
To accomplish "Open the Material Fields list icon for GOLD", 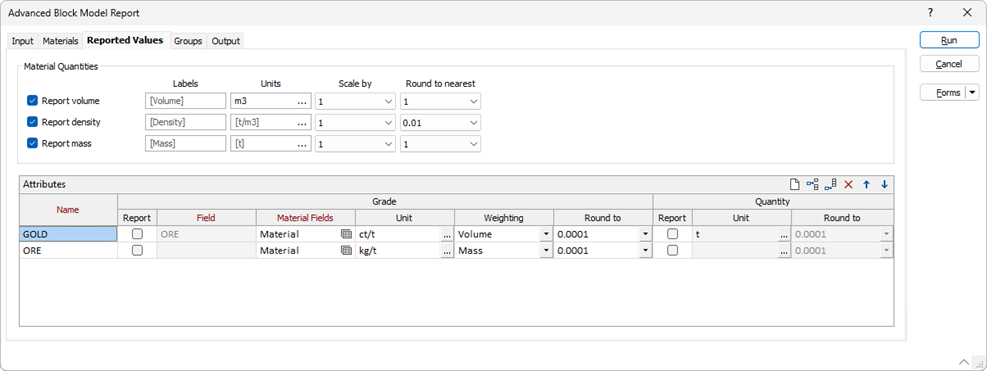I will [346, 234].
